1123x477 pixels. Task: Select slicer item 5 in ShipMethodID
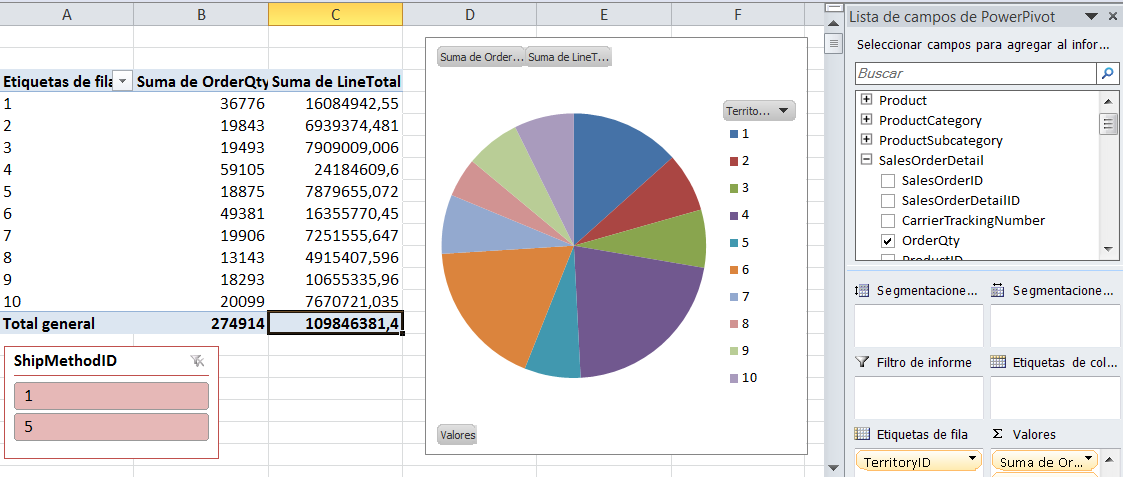111,427
